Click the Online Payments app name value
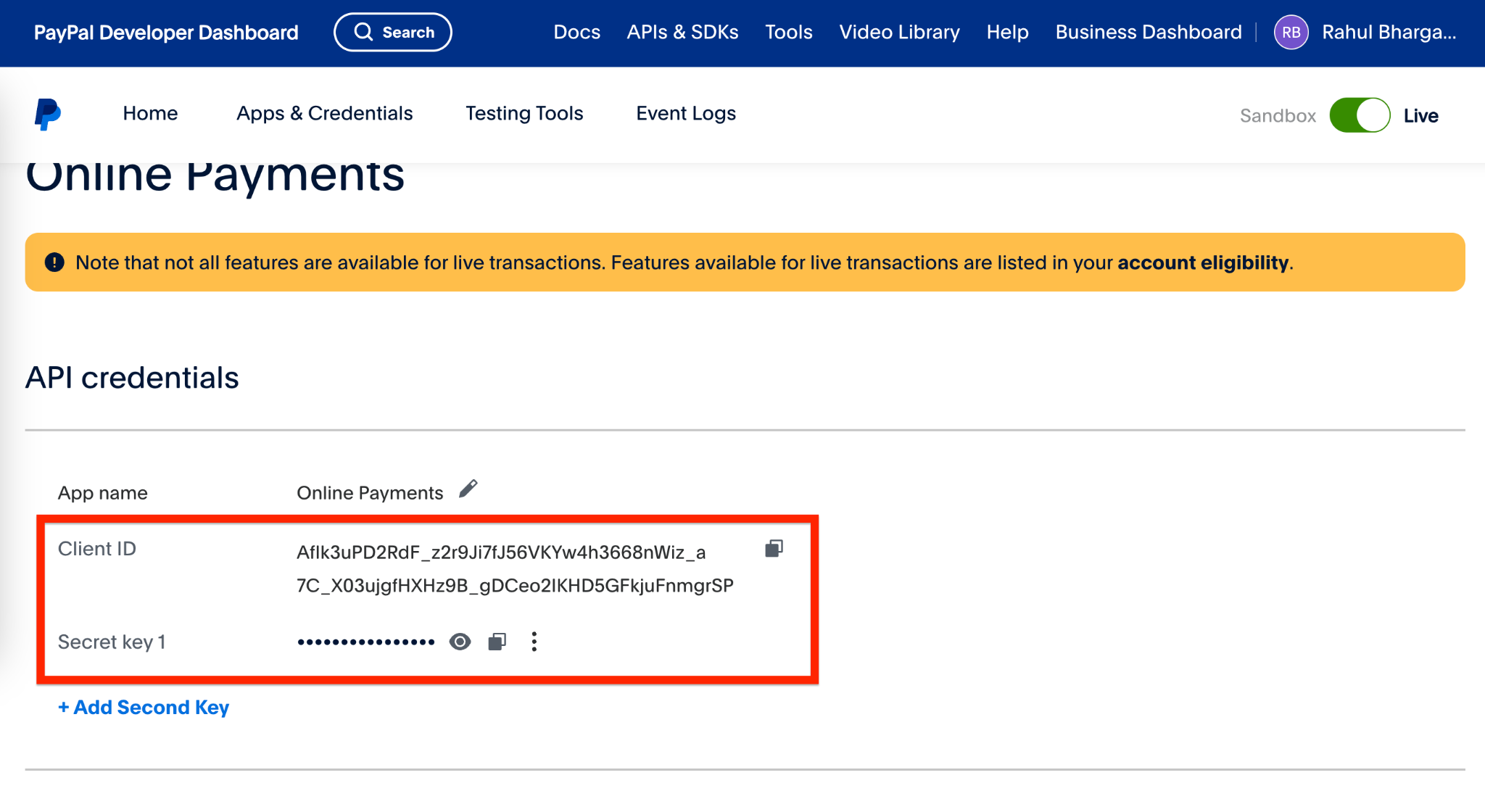The image size is (1485, 812). 370,493
